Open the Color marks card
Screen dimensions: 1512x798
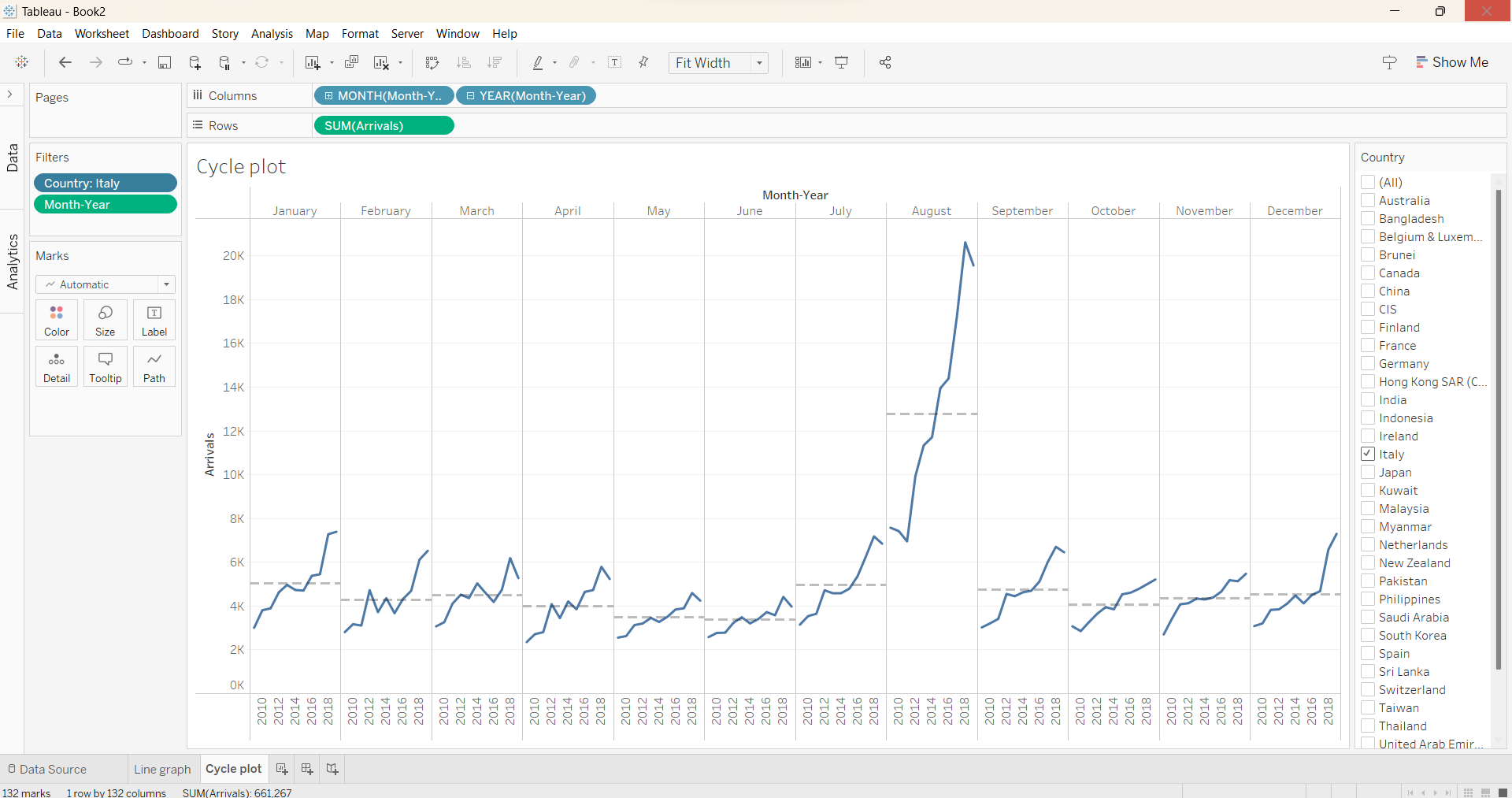pyautogui.click(x=57, y=320)
